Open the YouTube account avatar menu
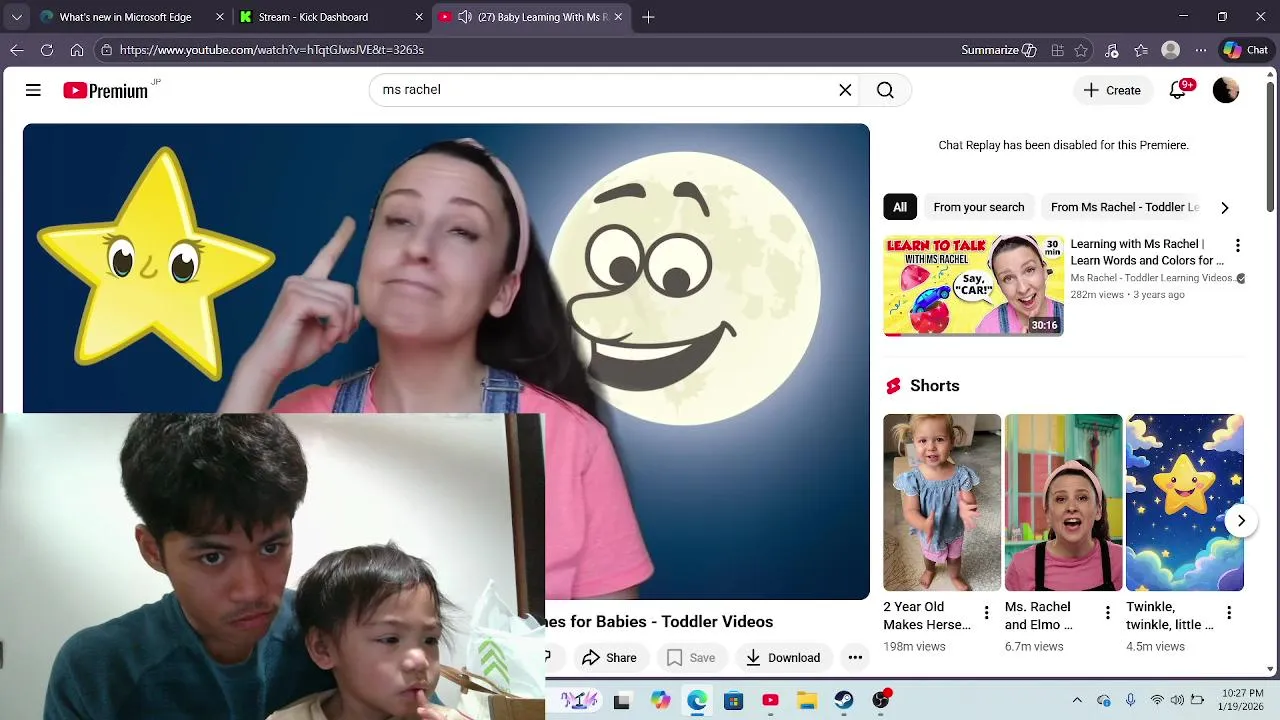Image resolution: width=1280 pixels, height=720 pixels. coord(1226,90)
